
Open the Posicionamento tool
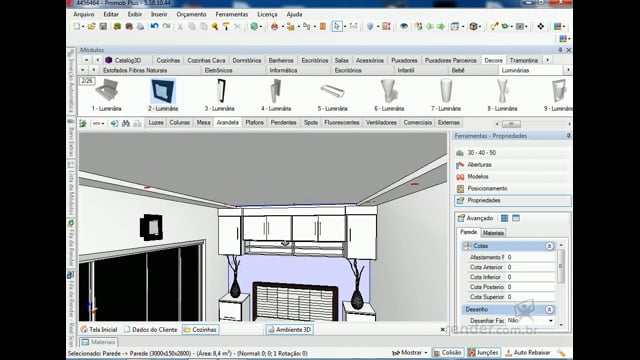coord(487,189)
